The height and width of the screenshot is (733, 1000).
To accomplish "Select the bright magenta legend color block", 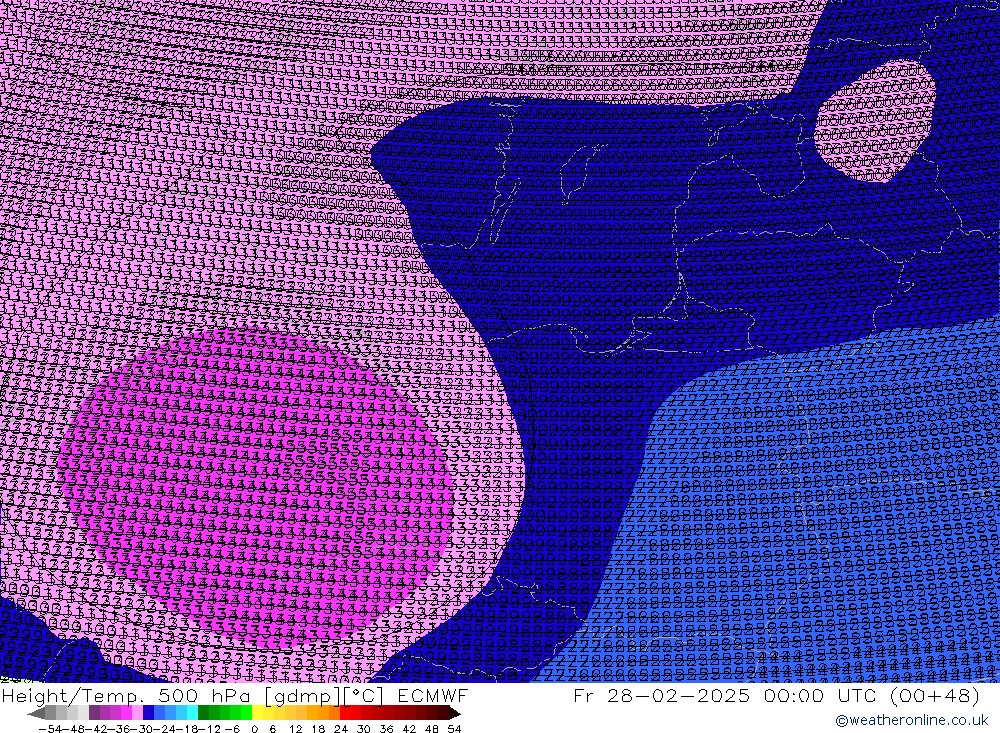I will (x=126, y=713).
